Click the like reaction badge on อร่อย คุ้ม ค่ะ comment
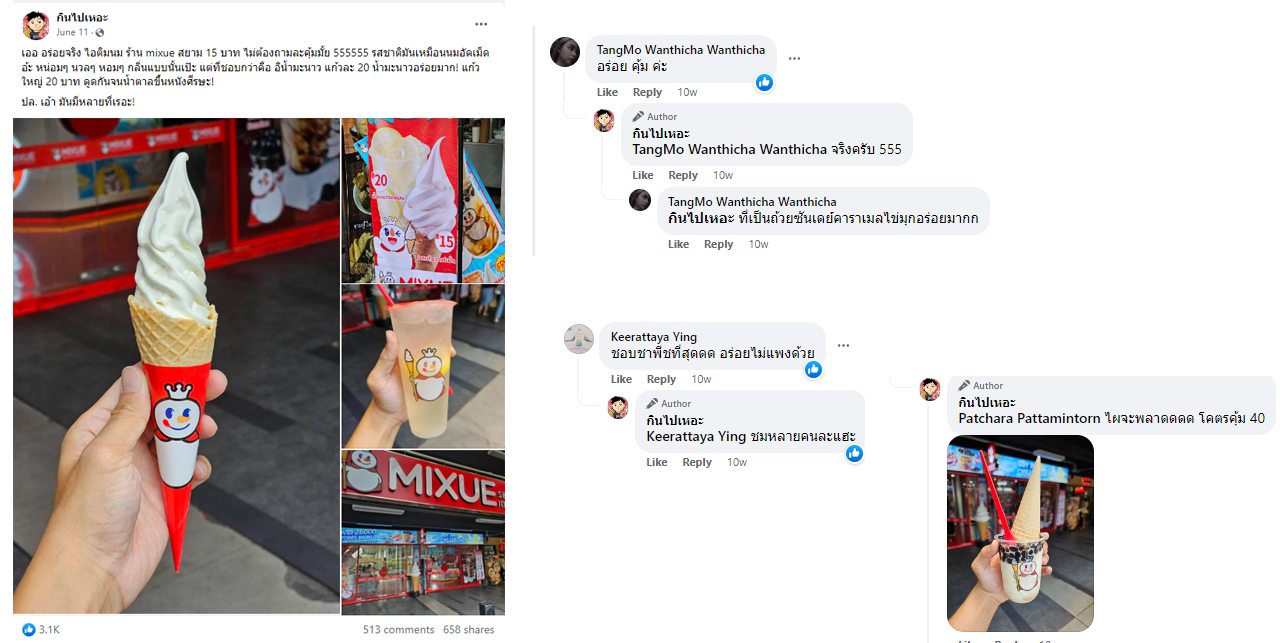The image size is (1280, 643). 765,82
